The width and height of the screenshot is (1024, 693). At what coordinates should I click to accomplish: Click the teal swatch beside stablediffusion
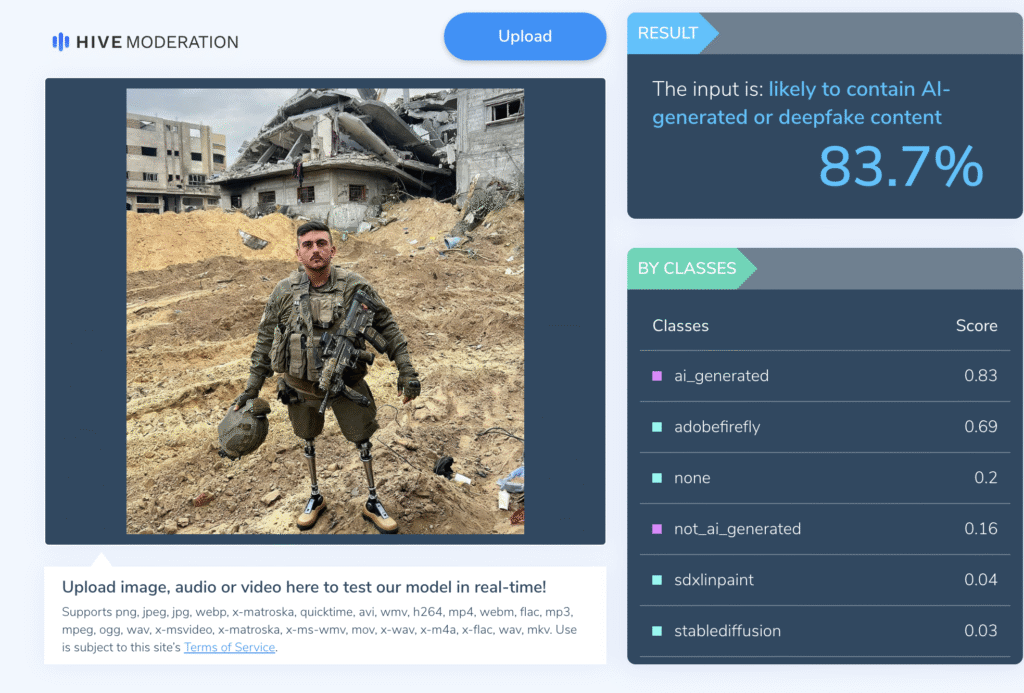(657, 631)
